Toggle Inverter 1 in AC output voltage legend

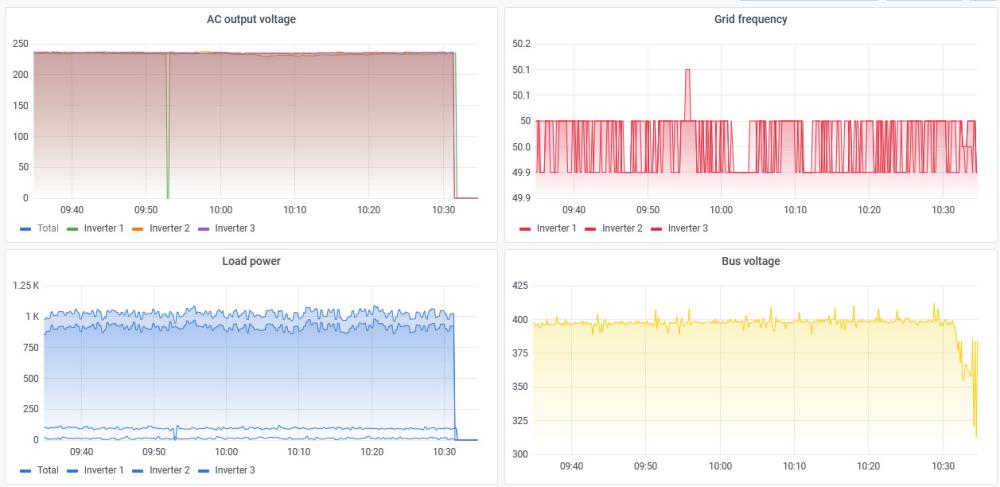coord(104,228)
